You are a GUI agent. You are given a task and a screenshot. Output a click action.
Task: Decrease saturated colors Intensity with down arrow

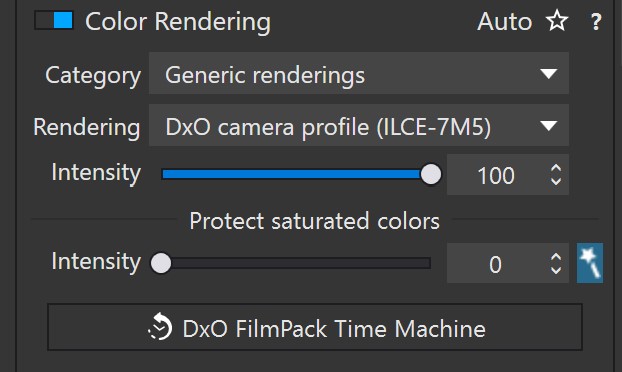click(x=556, y=270)
